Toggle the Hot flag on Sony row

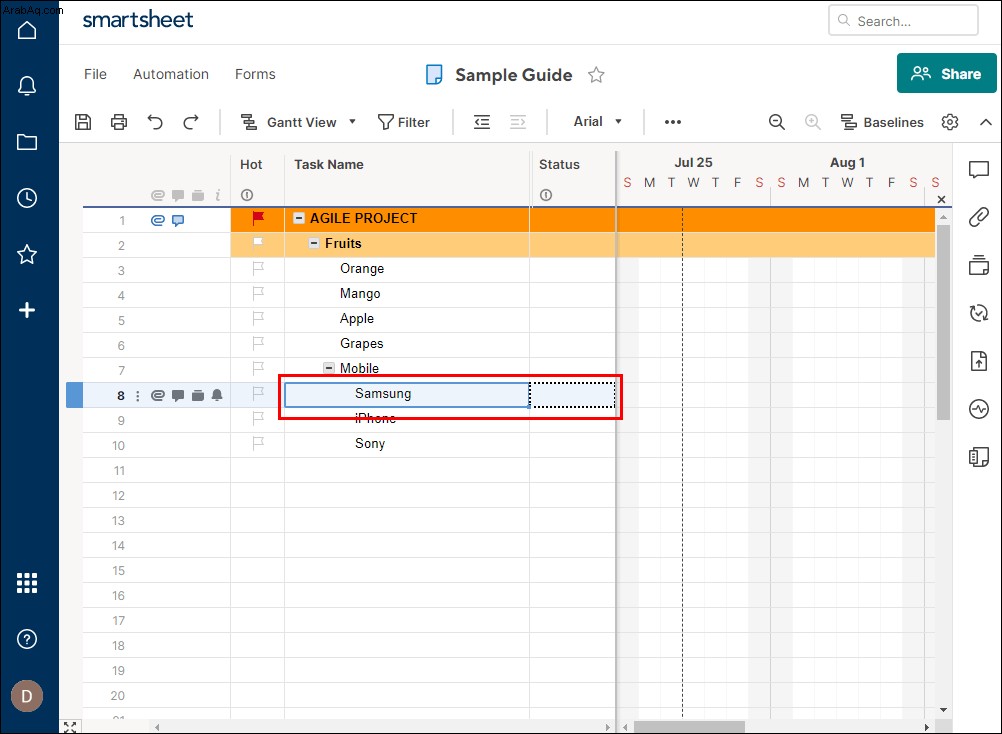point(258,443)
